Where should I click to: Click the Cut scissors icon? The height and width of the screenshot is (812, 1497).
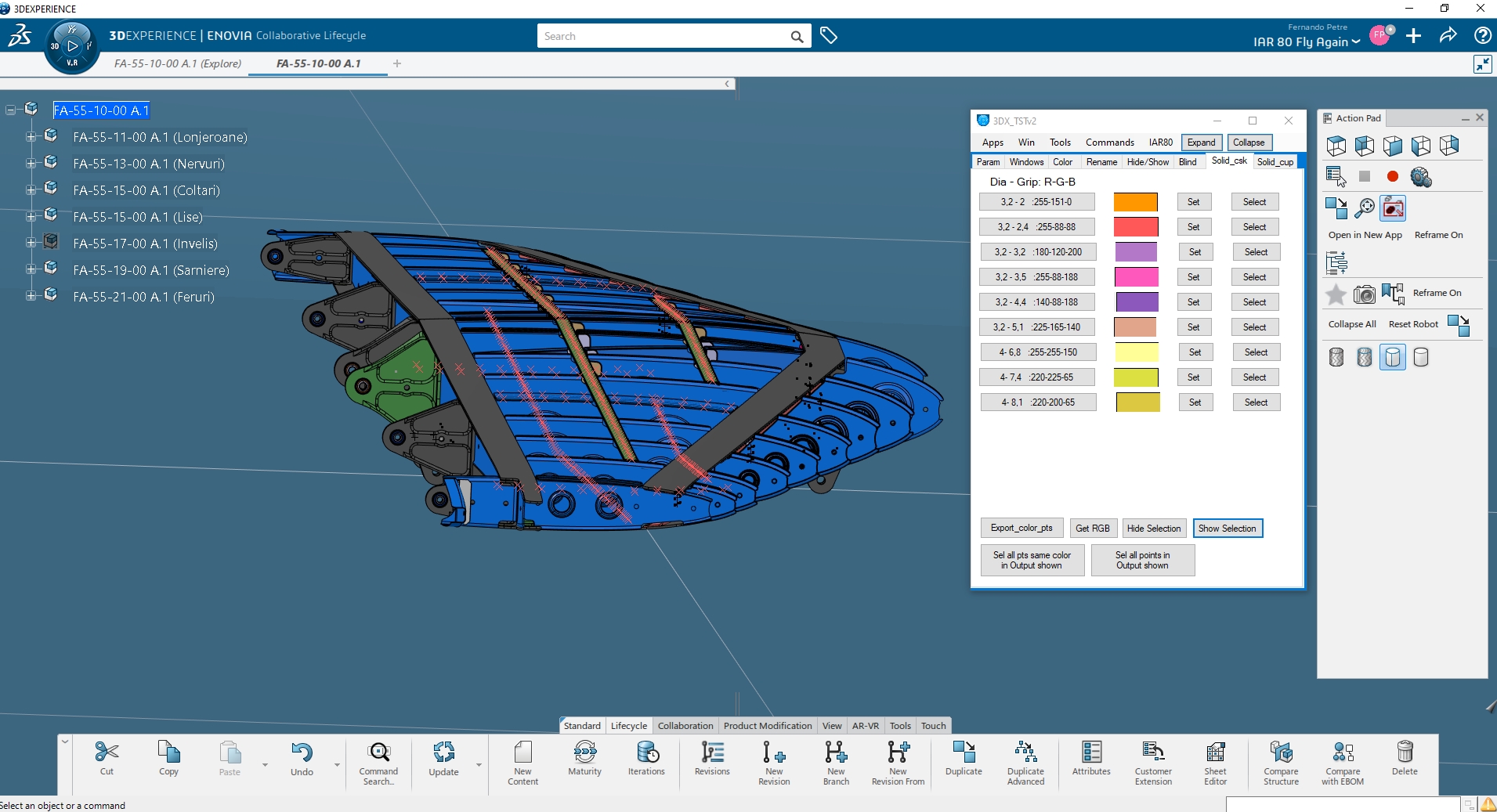pos(107,752)
